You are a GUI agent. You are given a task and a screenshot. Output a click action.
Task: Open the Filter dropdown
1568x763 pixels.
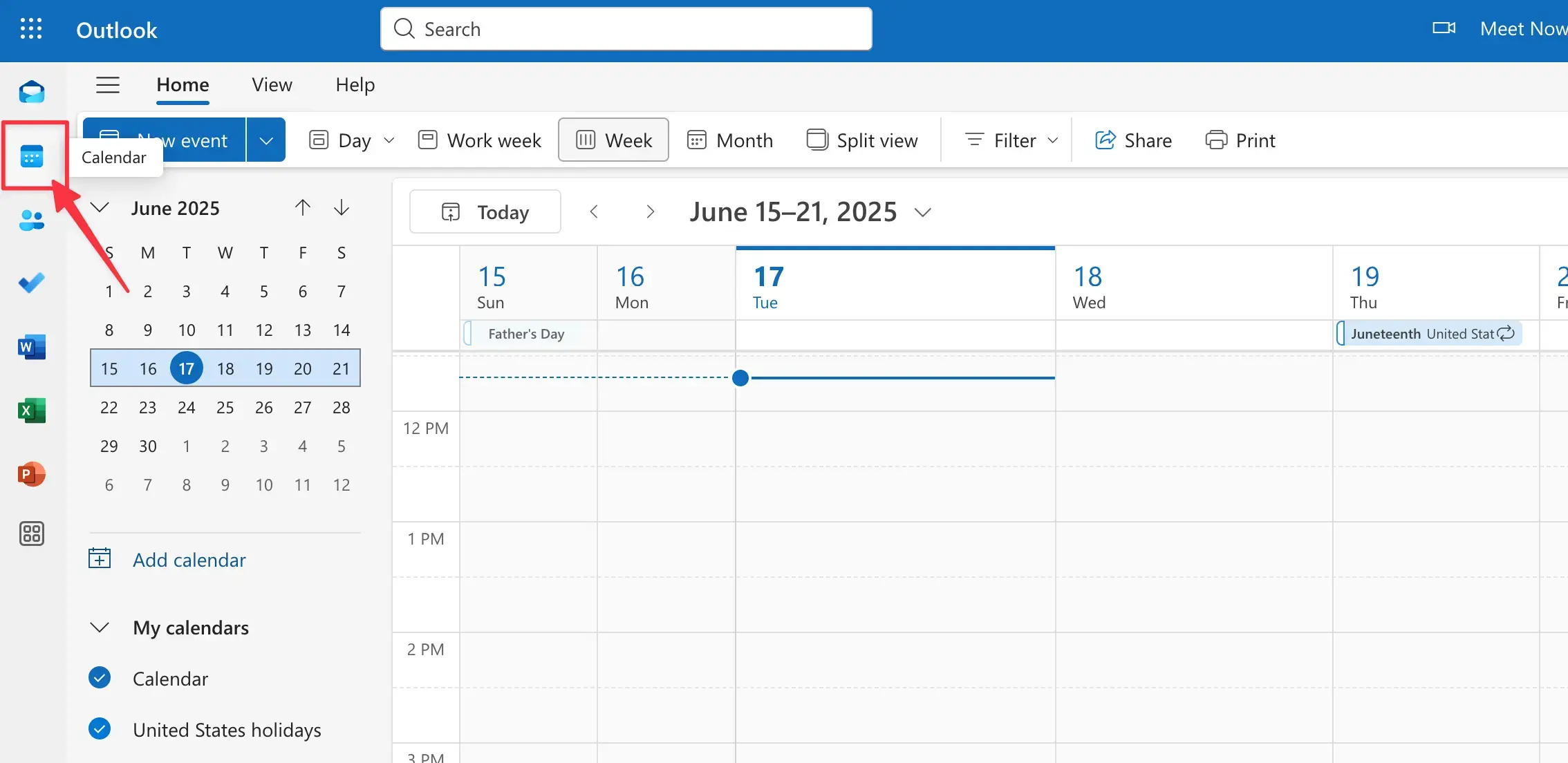[x=1011, y=140]
